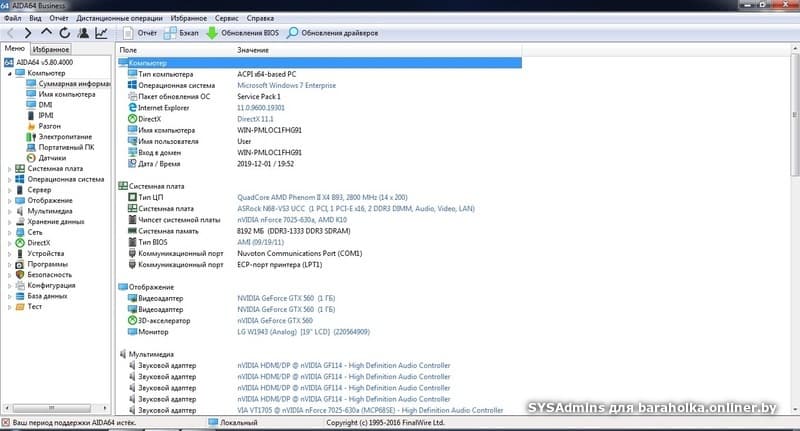Expand the Мультимедиа tree node
Viewport: 800px width, 431px height.
[9, 211]
